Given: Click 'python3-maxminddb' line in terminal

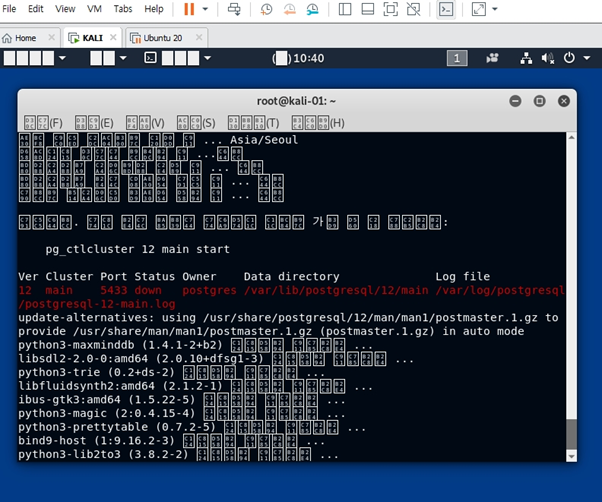Looking at the screenshot, I should click(195, 345).
